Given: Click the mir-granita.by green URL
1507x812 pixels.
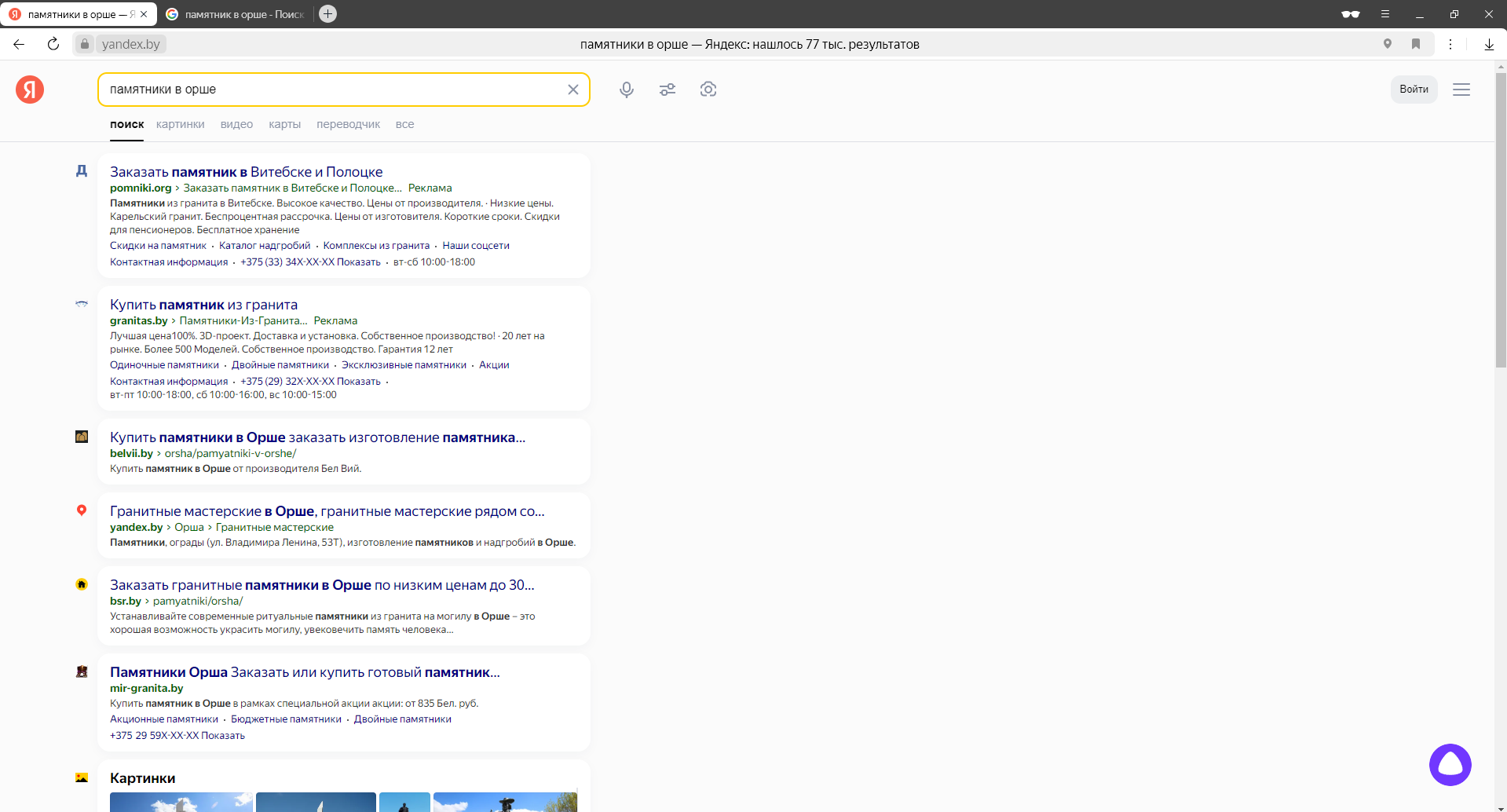Looking at the screenshot, I should click(147, 689).
